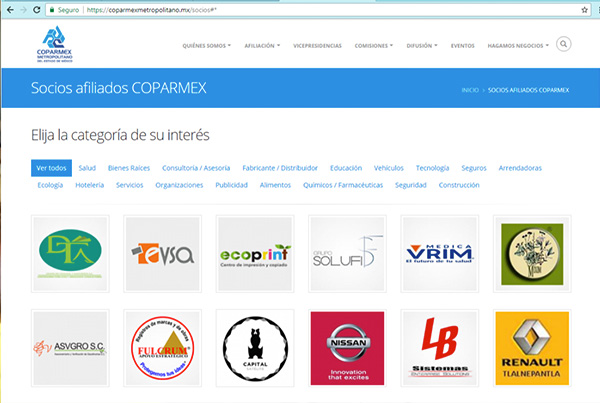The height and width of the screenshot is (403, 600).
Task: Choose the Tecnología category
Action: point(432,168)
